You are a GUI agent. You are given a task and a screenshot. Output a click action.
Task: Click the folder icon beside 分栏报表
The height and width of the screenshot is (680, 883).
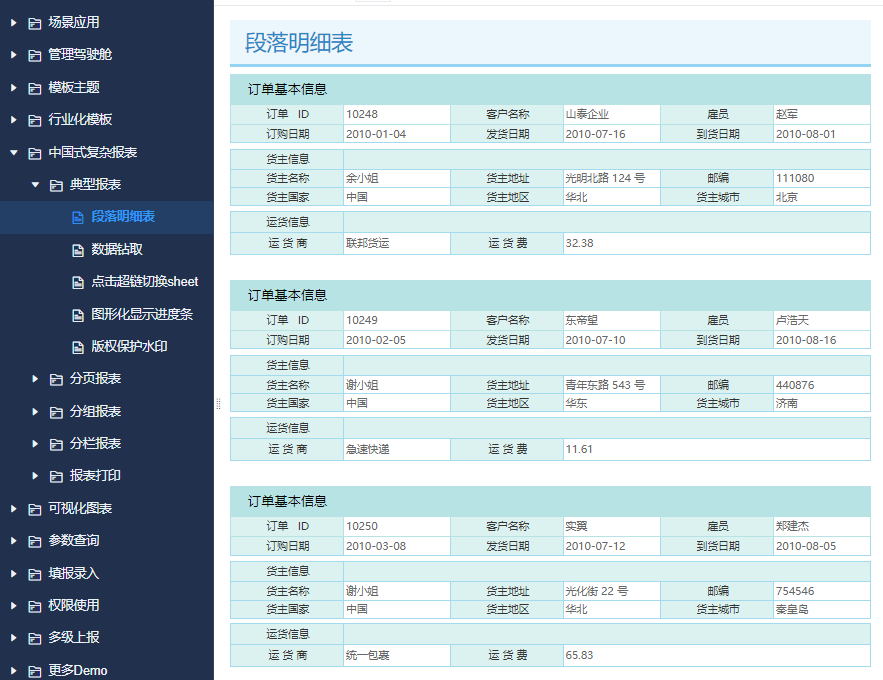[56, 444]
